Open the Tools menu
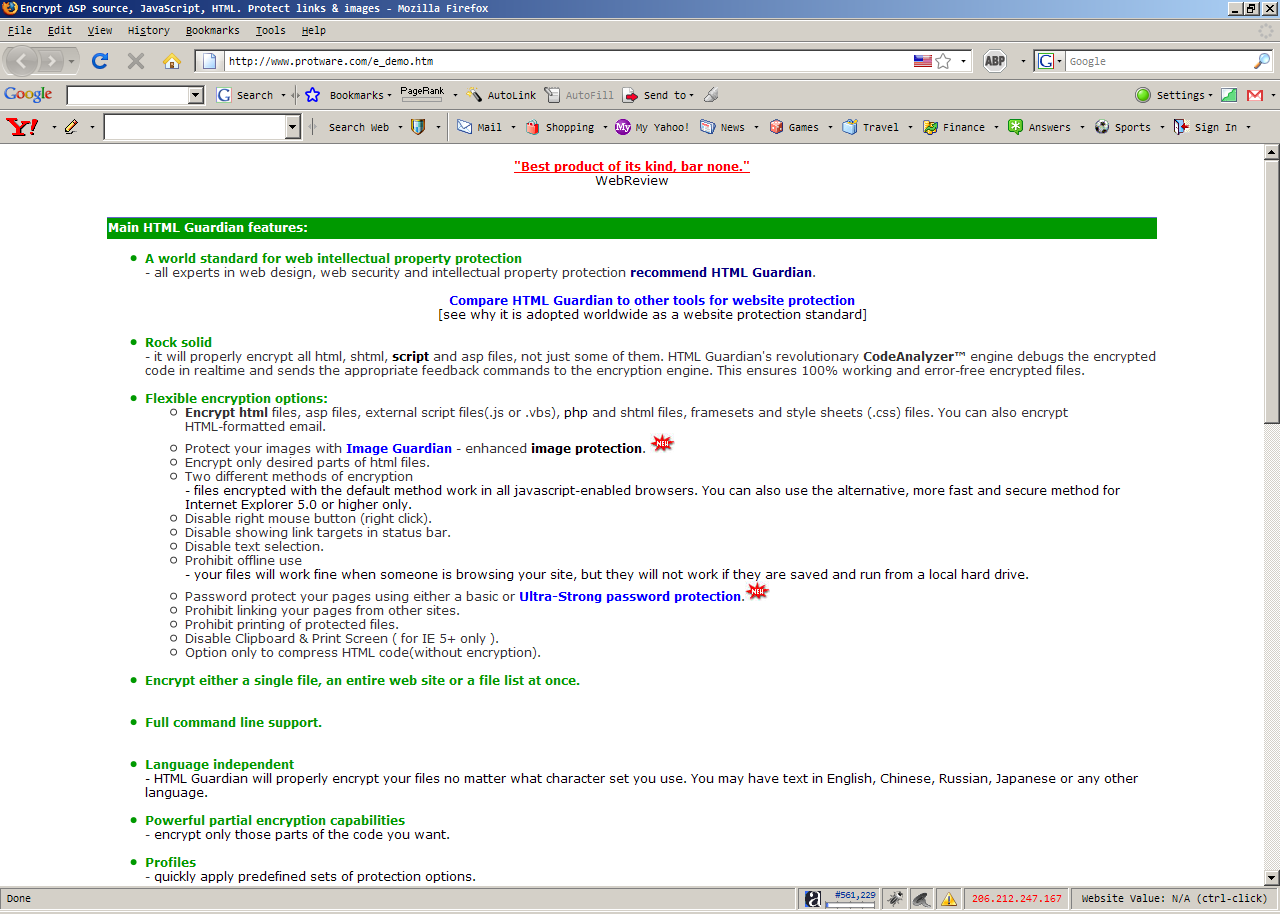Screen dimensions: 1280x914 coord(270,30)
